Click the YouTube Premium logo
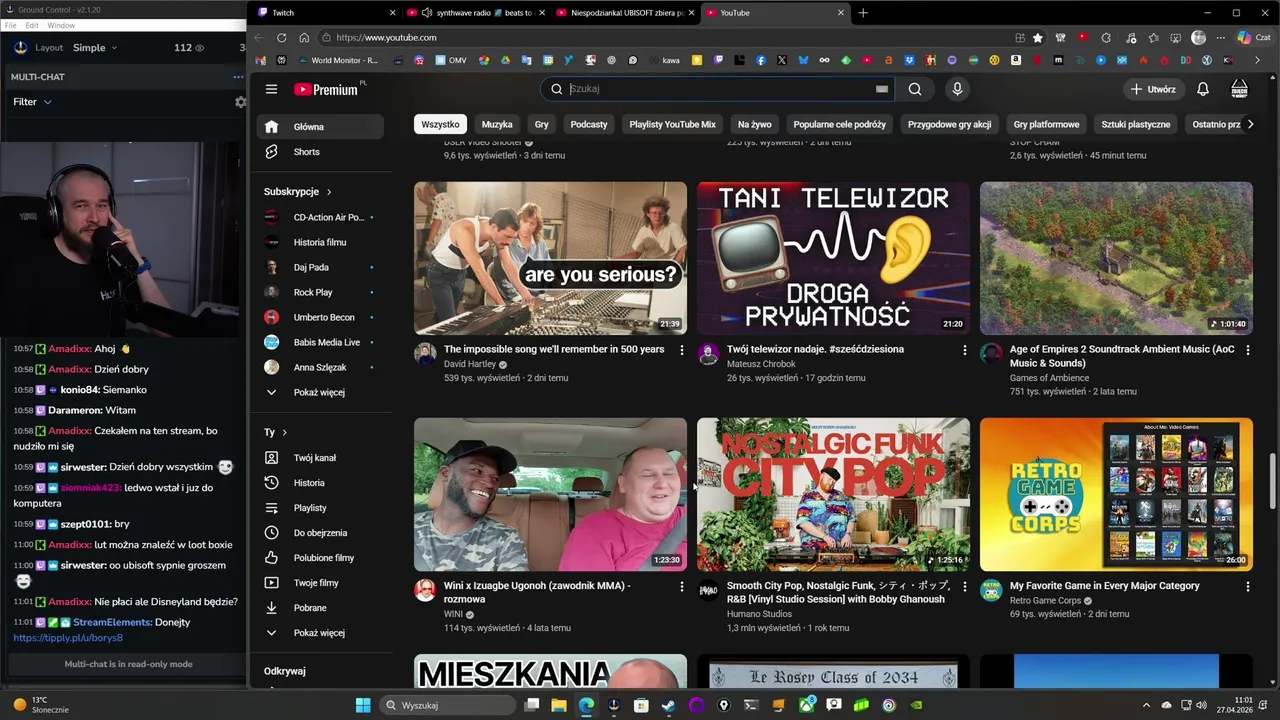The image size is (1280, 720). (x=326, y=89)
